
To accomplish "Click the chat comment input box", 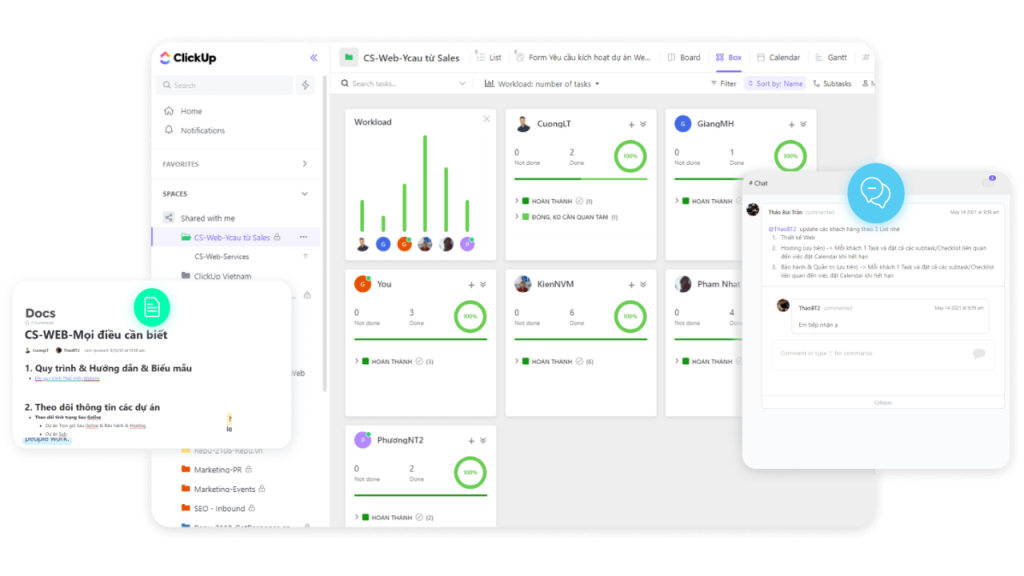I will pyautogui.click(x=883, y=355).
